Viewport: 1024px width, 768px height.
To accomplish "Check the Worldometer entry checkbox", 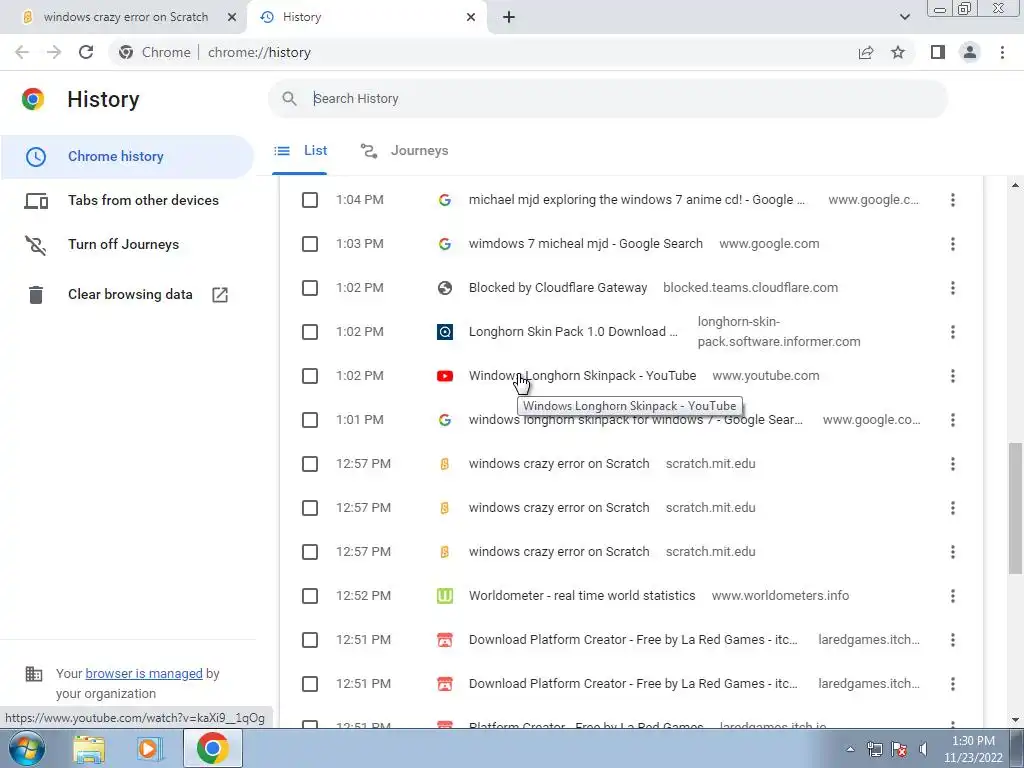I will point(310,596).
